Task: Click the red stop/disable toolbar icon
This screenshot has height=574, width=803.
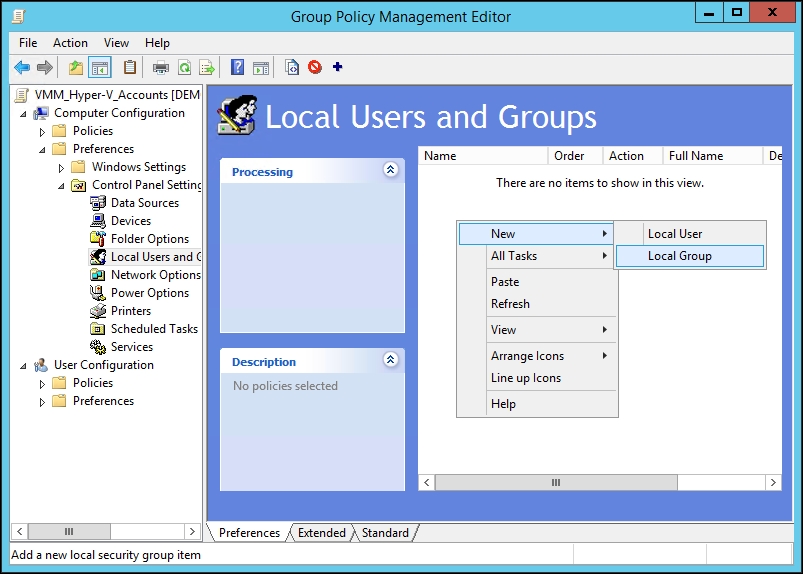Action: pos(315,68)
